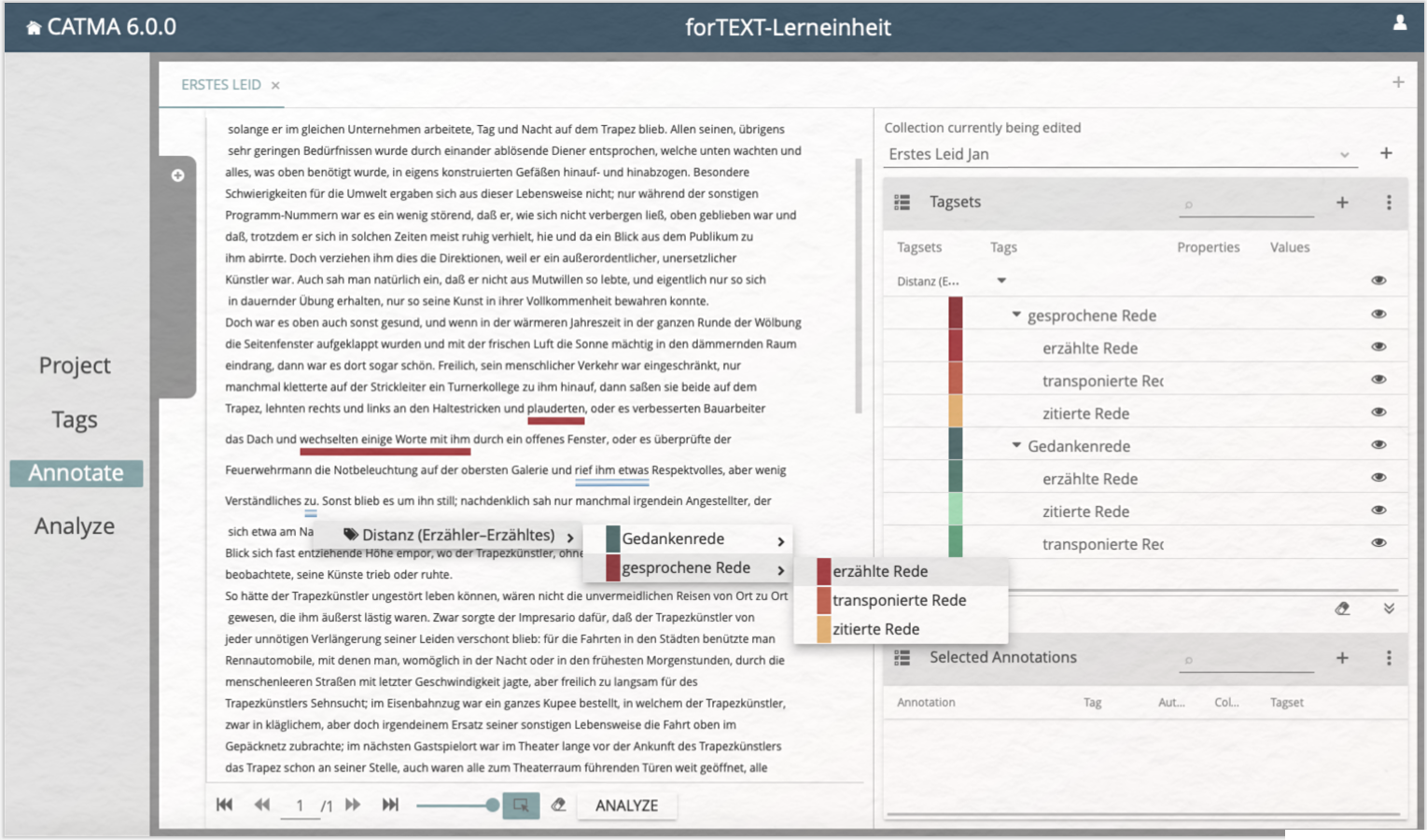1427x840 pixels.
Task: Go to the last page
Action: (x=390, y=805)
